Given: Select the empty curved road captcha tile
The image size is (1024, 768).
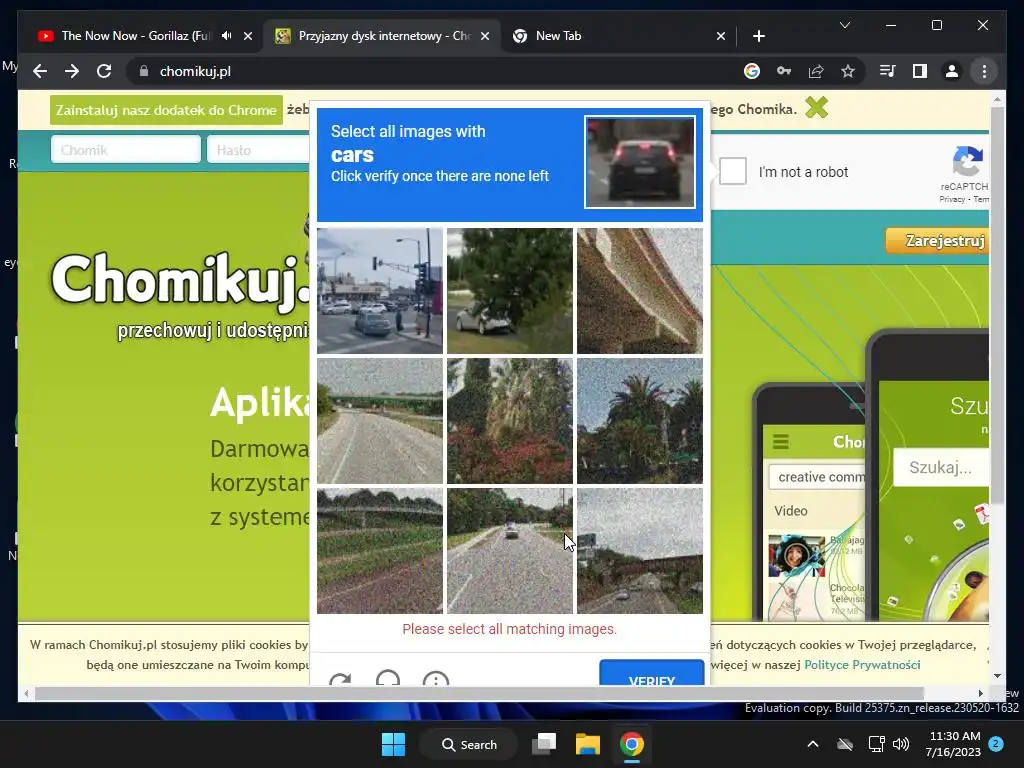Looking at the screenshot, I should point(379,421).
